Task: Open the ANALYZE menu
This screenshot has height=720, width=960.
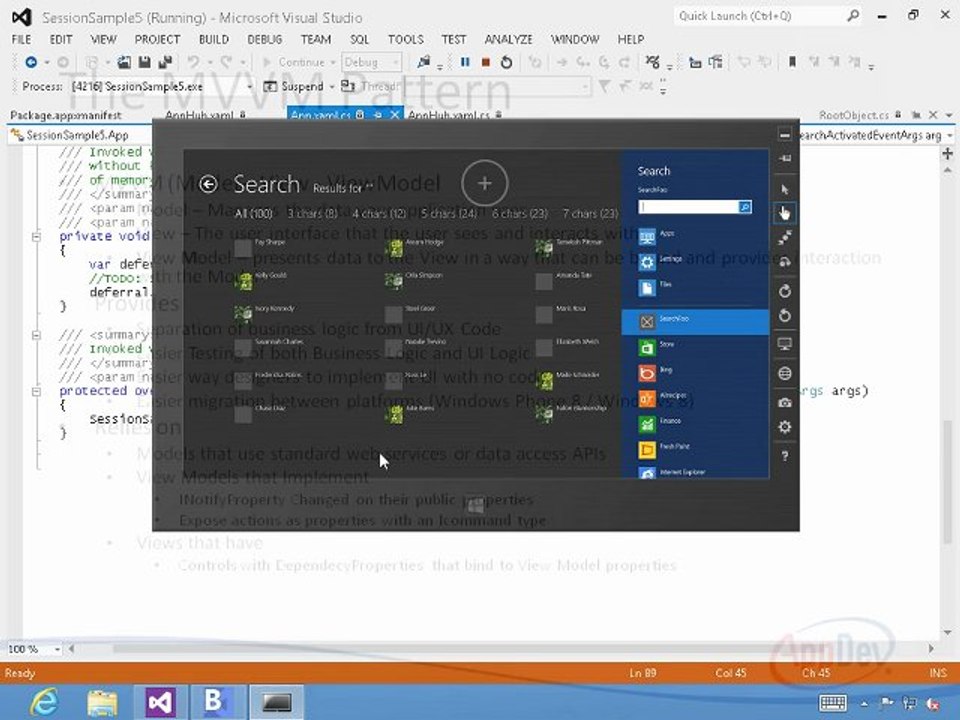Action: pos(508,39)
